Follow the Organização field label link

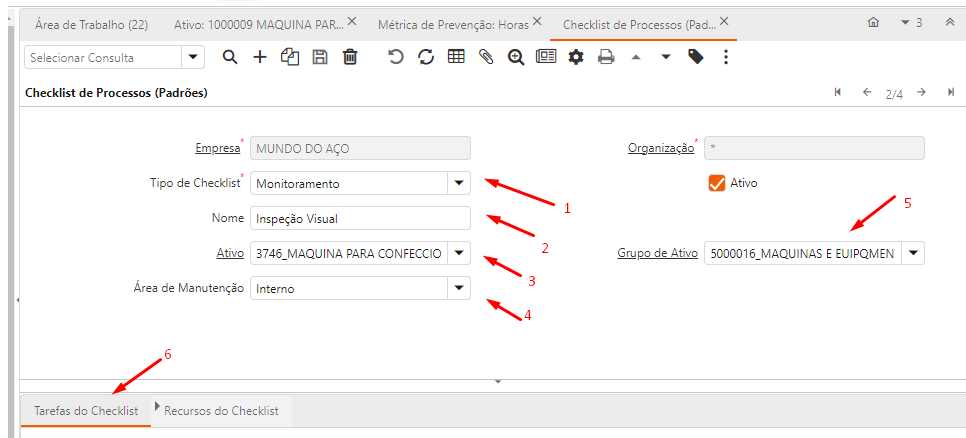click(661, 148)
